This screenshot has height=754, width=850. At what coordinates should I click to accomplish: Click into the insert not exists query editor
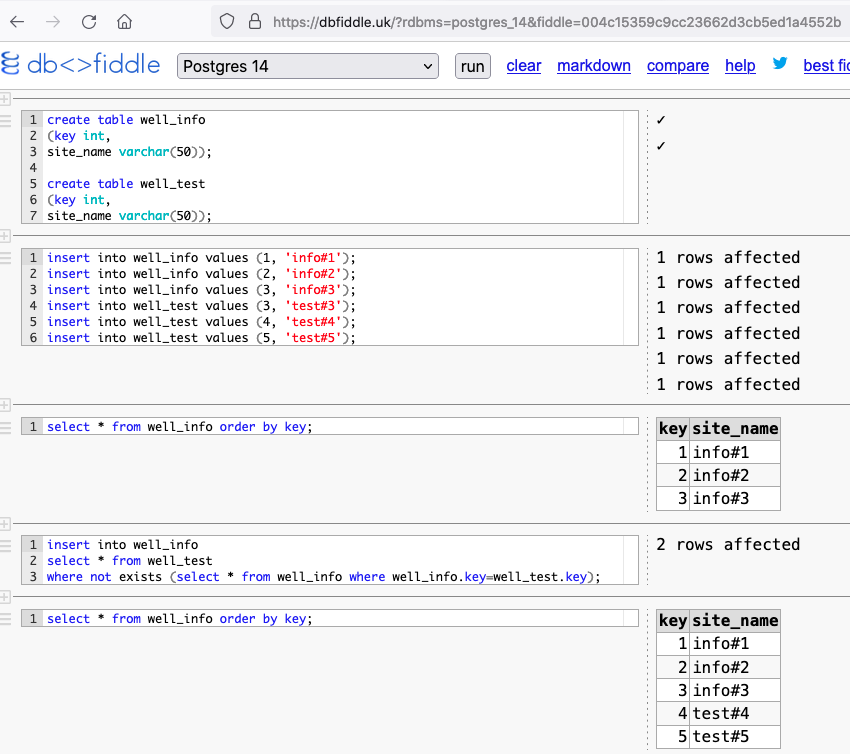pyautogui.click(x=330, y=560)
